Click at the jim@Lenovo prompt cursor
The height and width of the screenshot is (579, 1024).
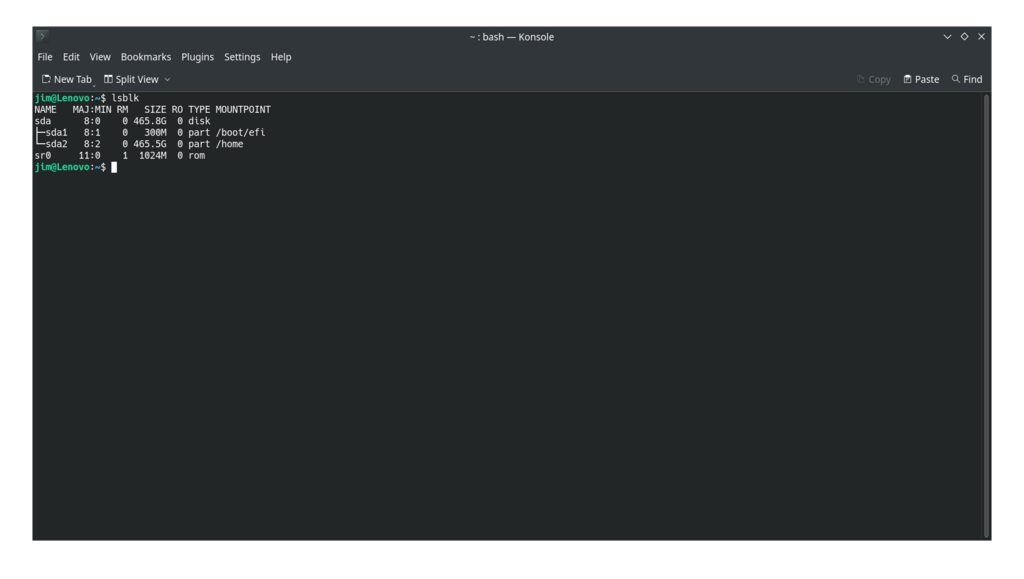tap(114, 167)
